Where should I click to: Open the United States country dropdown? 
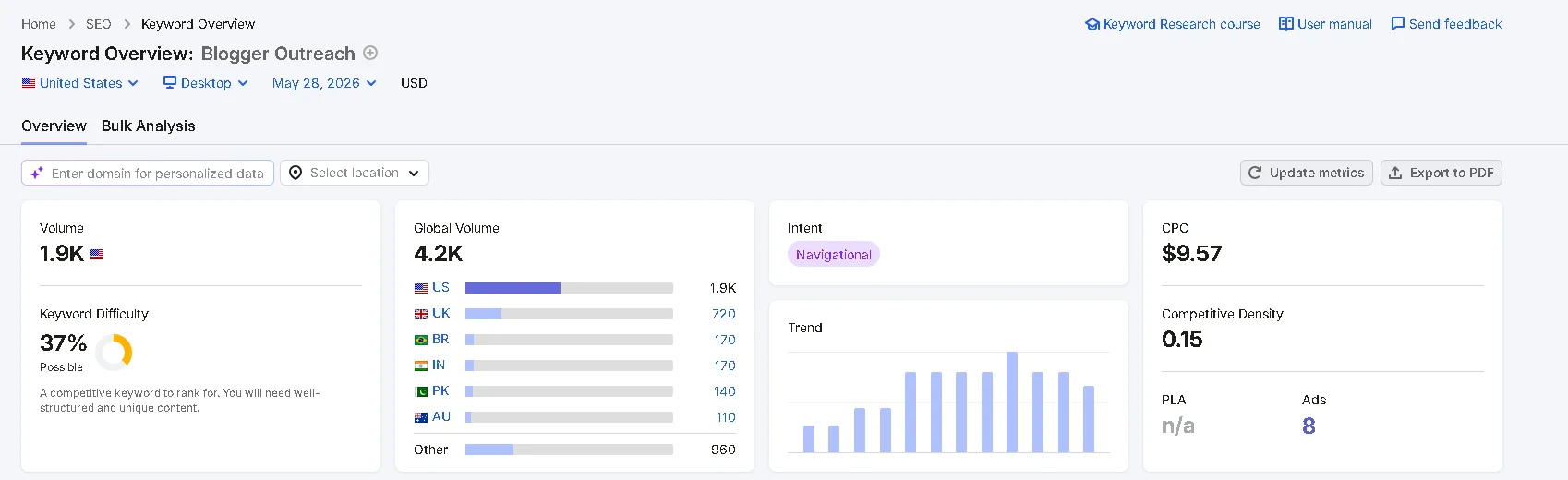point(80,83)
